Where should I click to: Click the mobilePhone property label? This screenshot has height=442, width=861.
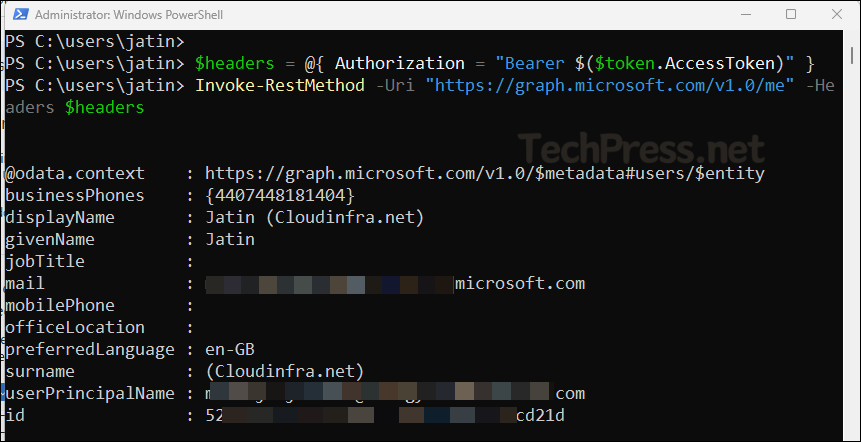60,306
